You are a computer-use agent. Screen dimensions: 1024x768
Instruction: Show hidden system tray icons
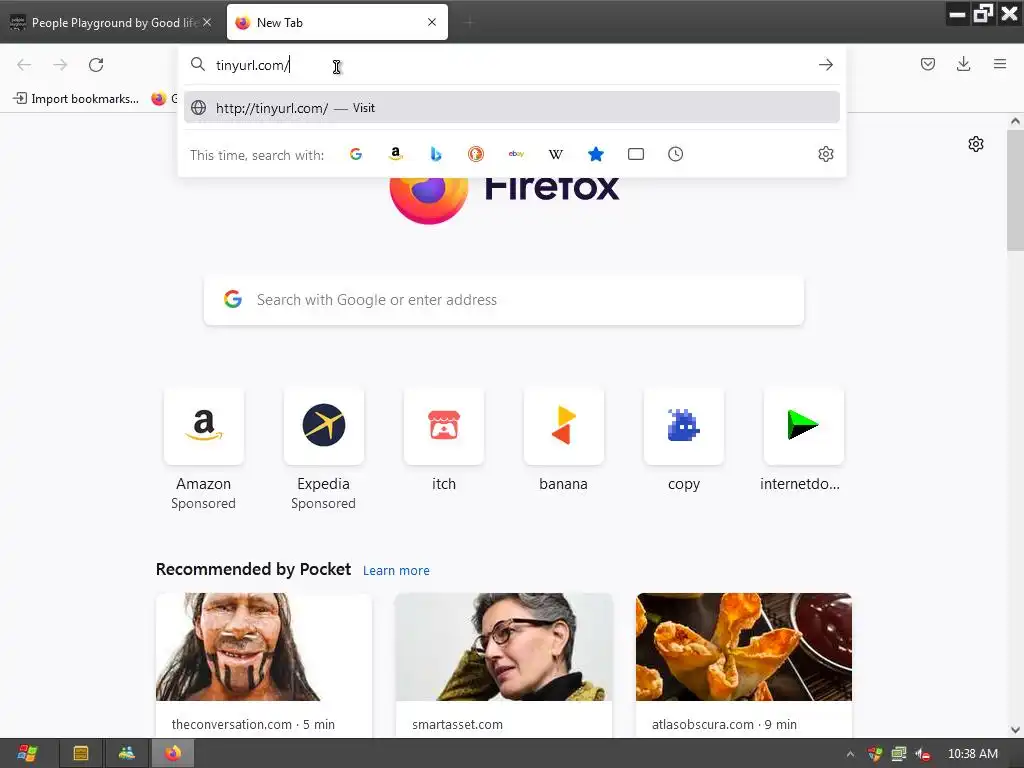(x=850, y=754)
